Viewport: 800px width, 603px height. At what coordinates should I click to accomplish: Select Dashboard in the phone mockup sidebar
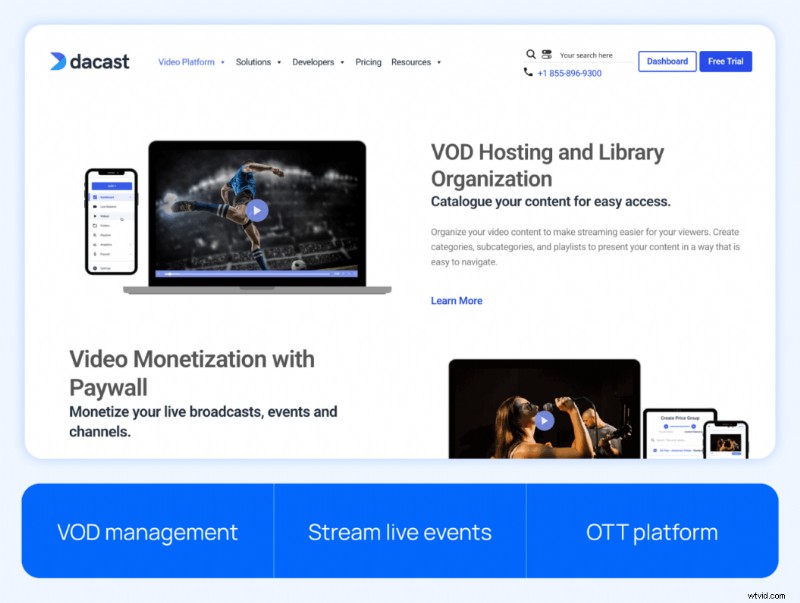(105, 197)
